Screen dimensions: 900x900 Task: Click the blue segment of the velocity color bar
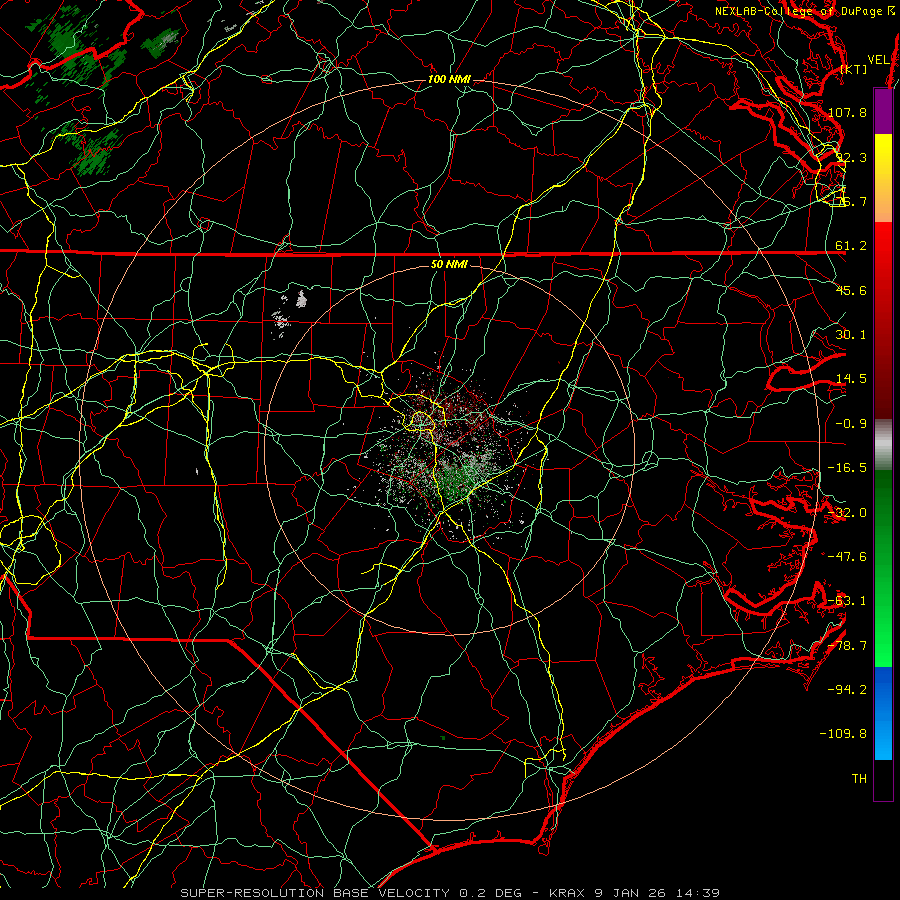[883, 713]
